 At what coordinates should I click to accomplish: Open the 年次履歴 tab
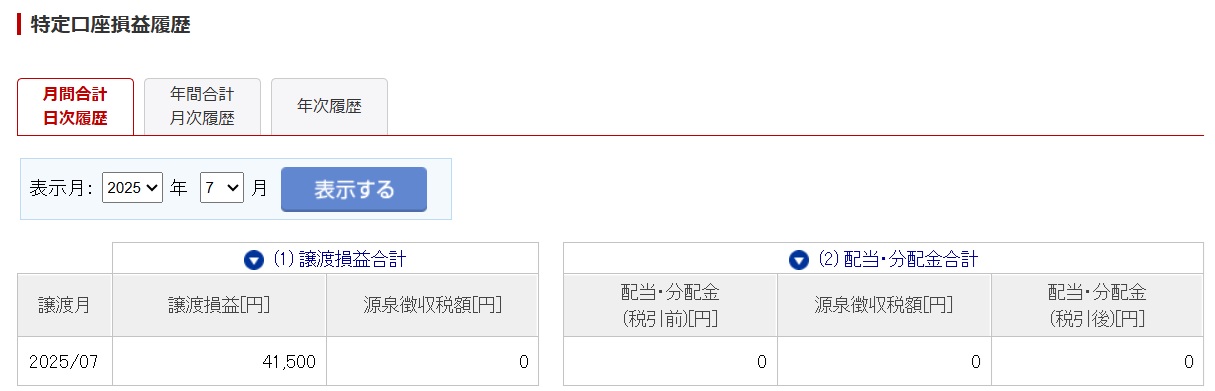click(329, 106)
